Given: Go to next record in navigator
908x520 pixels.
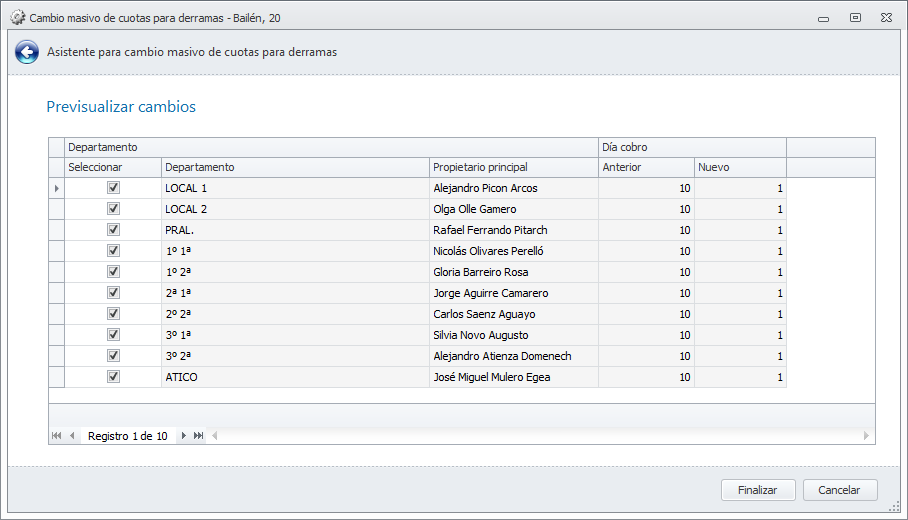Looking at the screenshot, I should (183, 436).
